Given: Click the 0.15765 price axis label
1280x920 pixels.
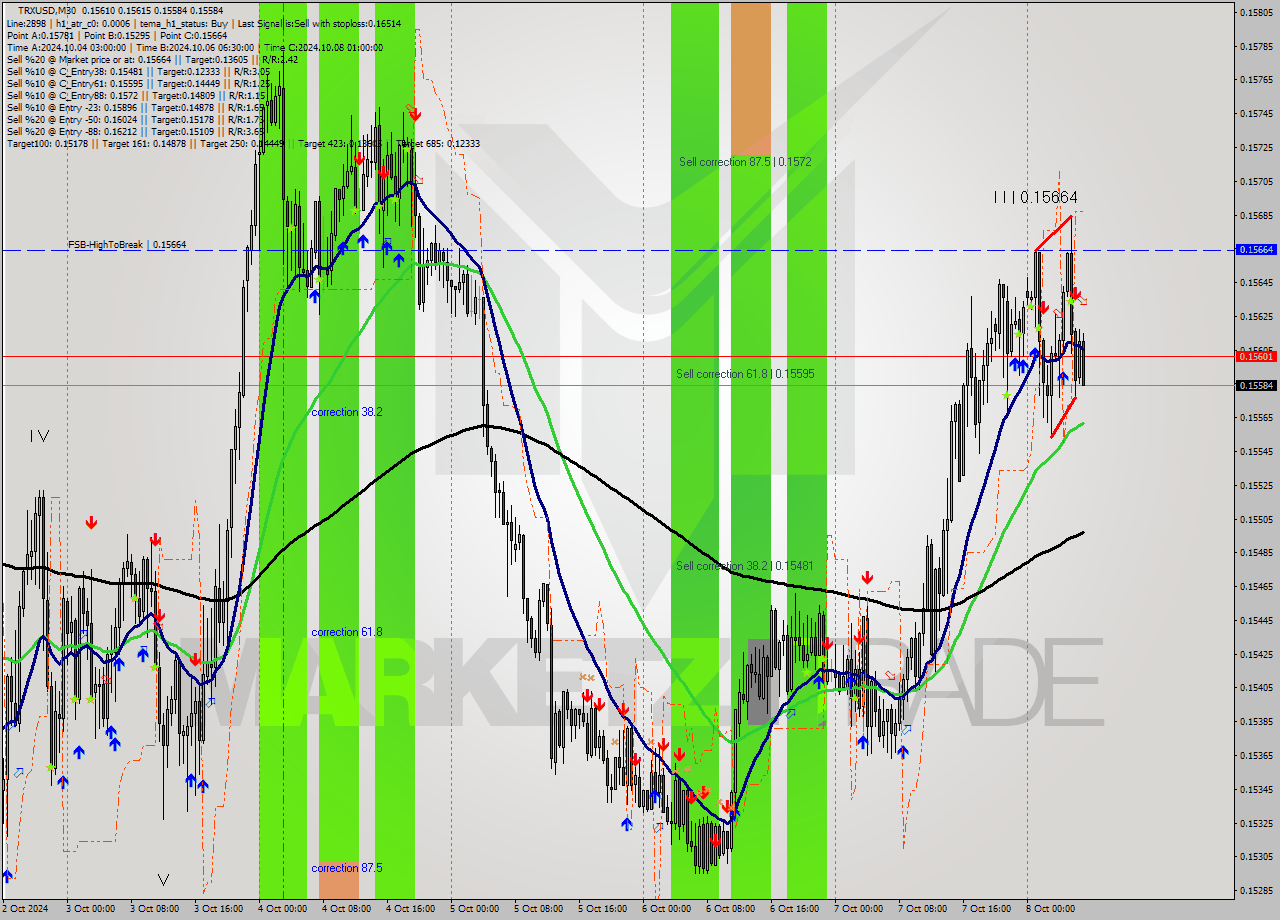Looking at the screenshot, I should pyautogui.click(x=1255, y=79).
